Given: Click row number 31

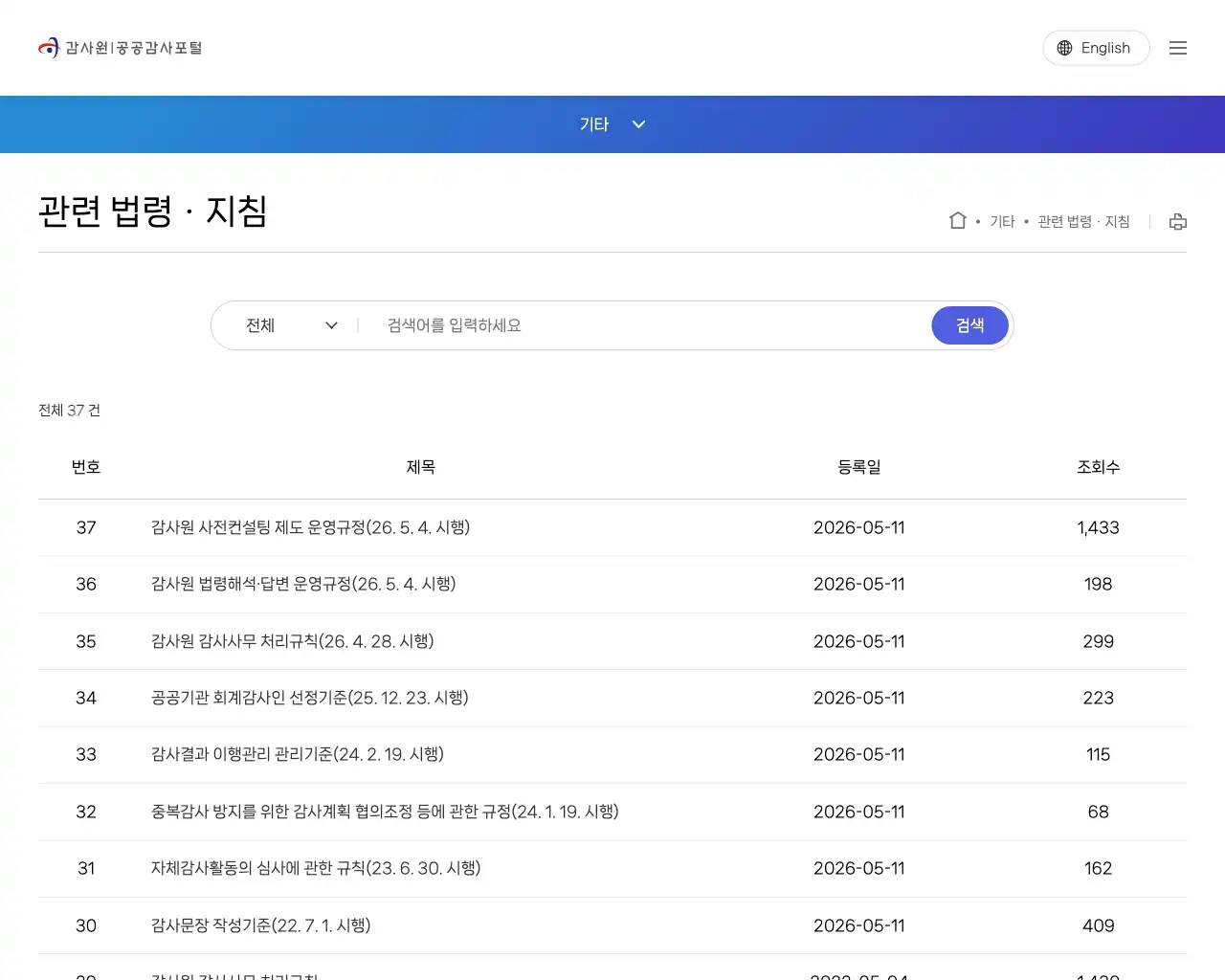Looking at the screenshot, I should [x=86, y=868].
